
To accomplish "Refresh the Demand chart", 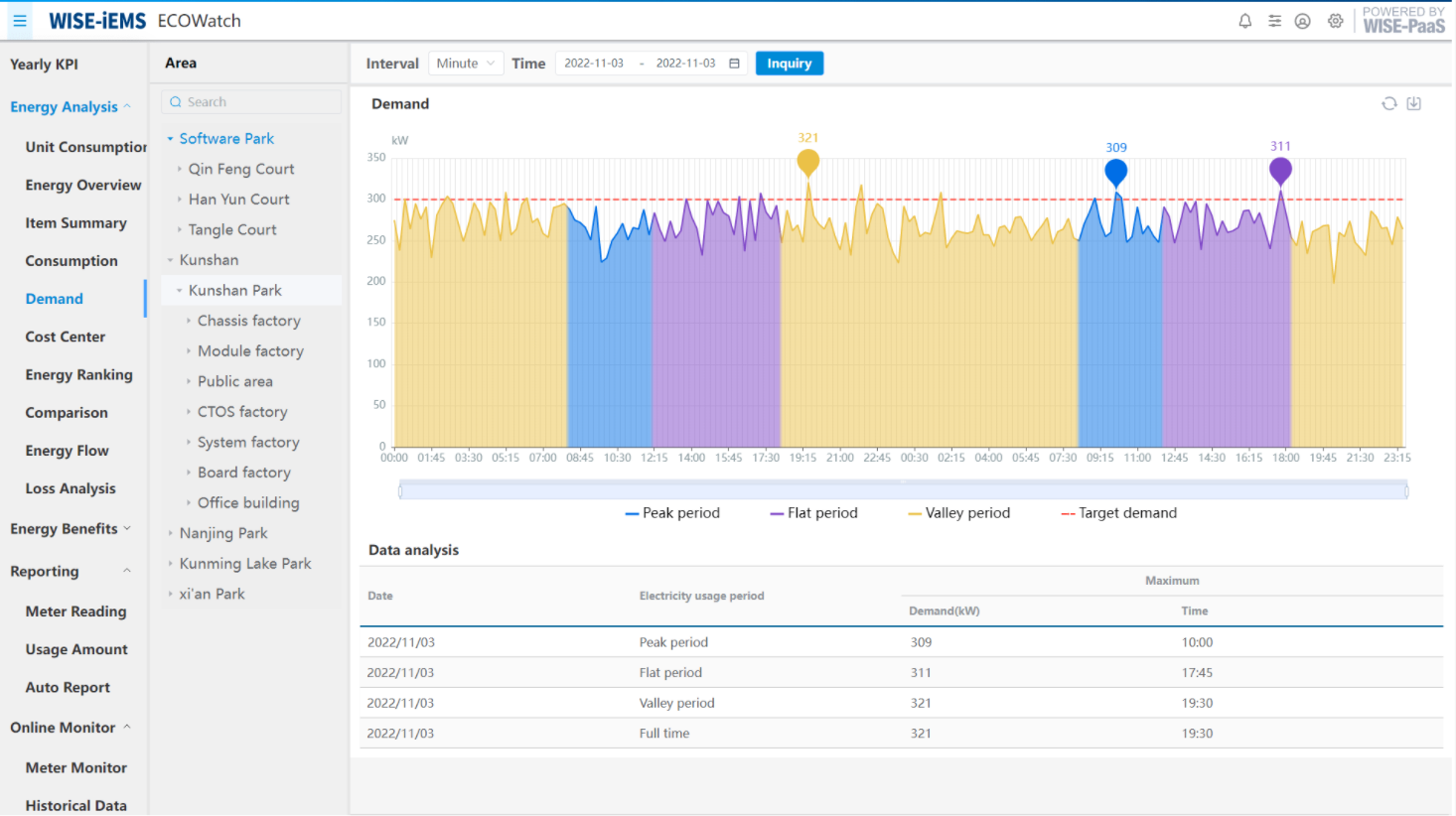I will coord(1388,102).
